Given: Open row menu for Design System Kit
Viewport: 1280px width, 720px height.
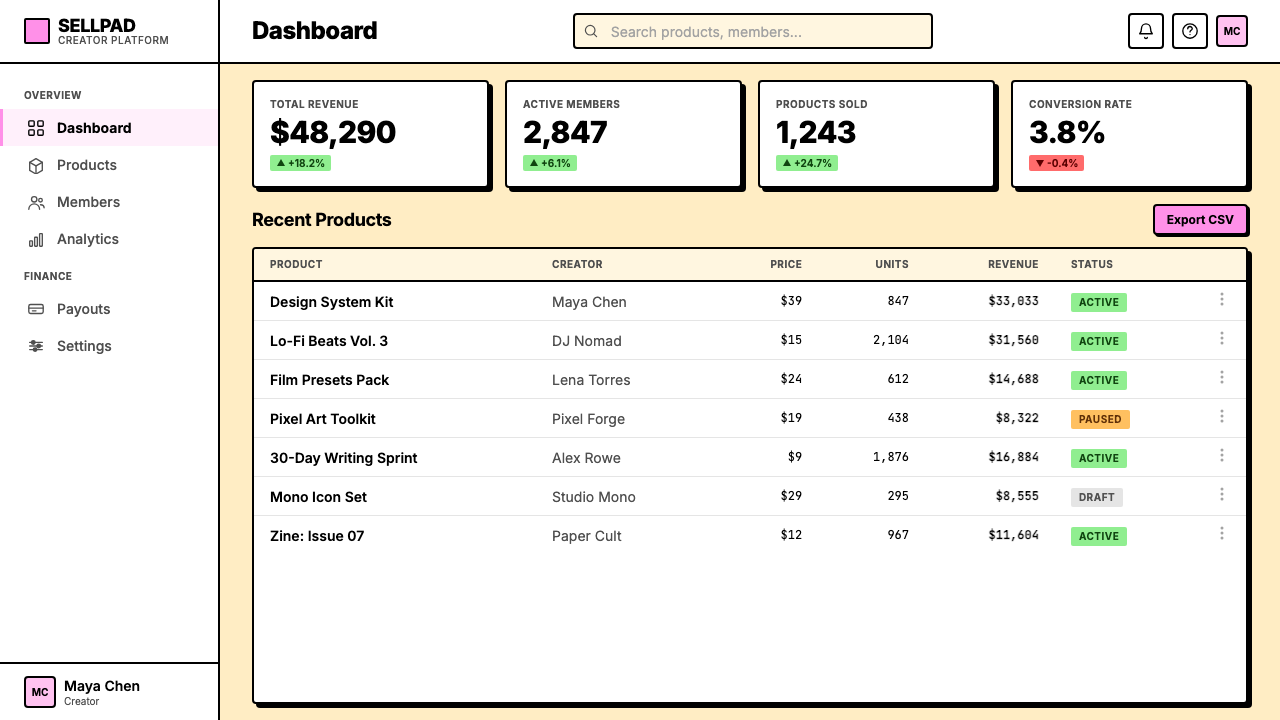Looking at the screenshot, I should tap(1222, 299).
